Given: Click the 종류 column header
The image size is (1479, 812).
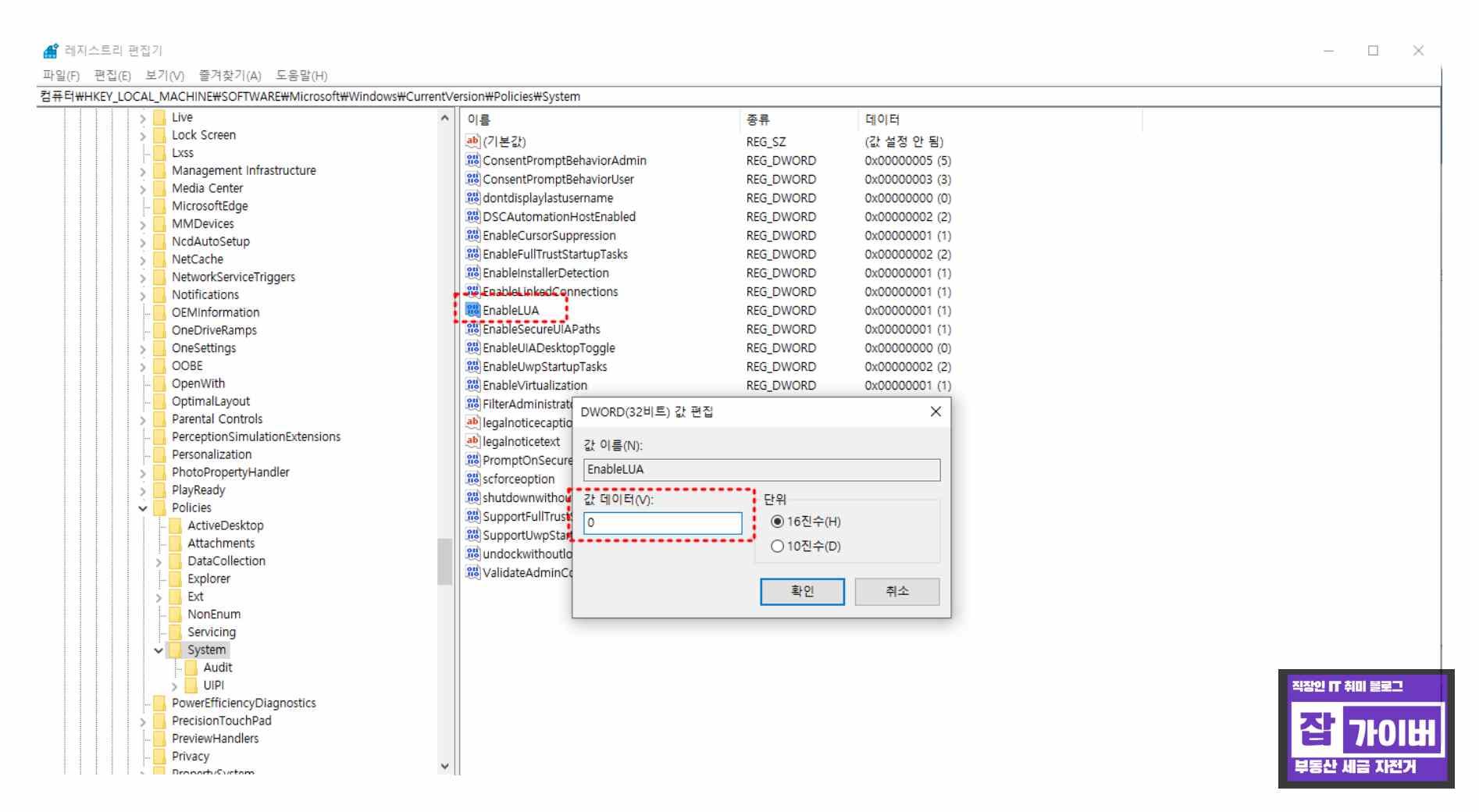Looking at the screenshot, I should point(798,119).
